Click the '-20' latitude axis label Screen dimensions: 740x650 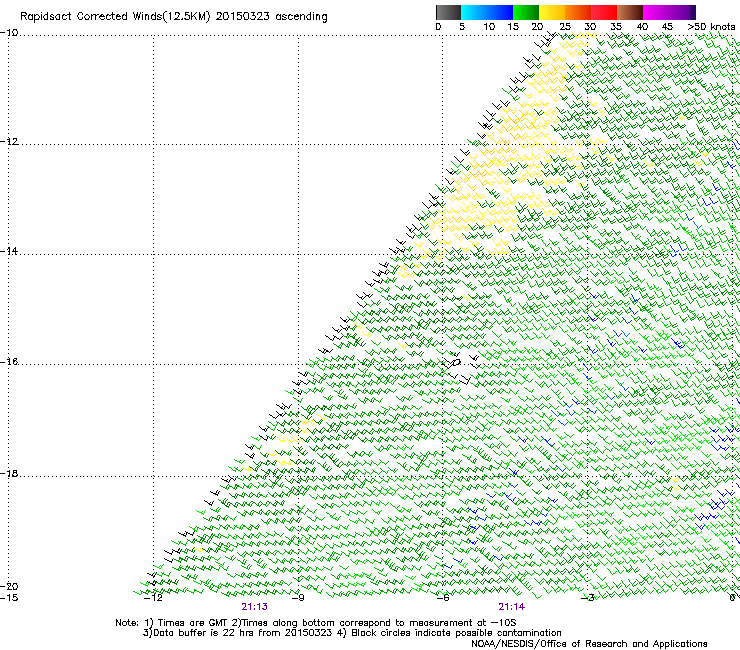9,586
